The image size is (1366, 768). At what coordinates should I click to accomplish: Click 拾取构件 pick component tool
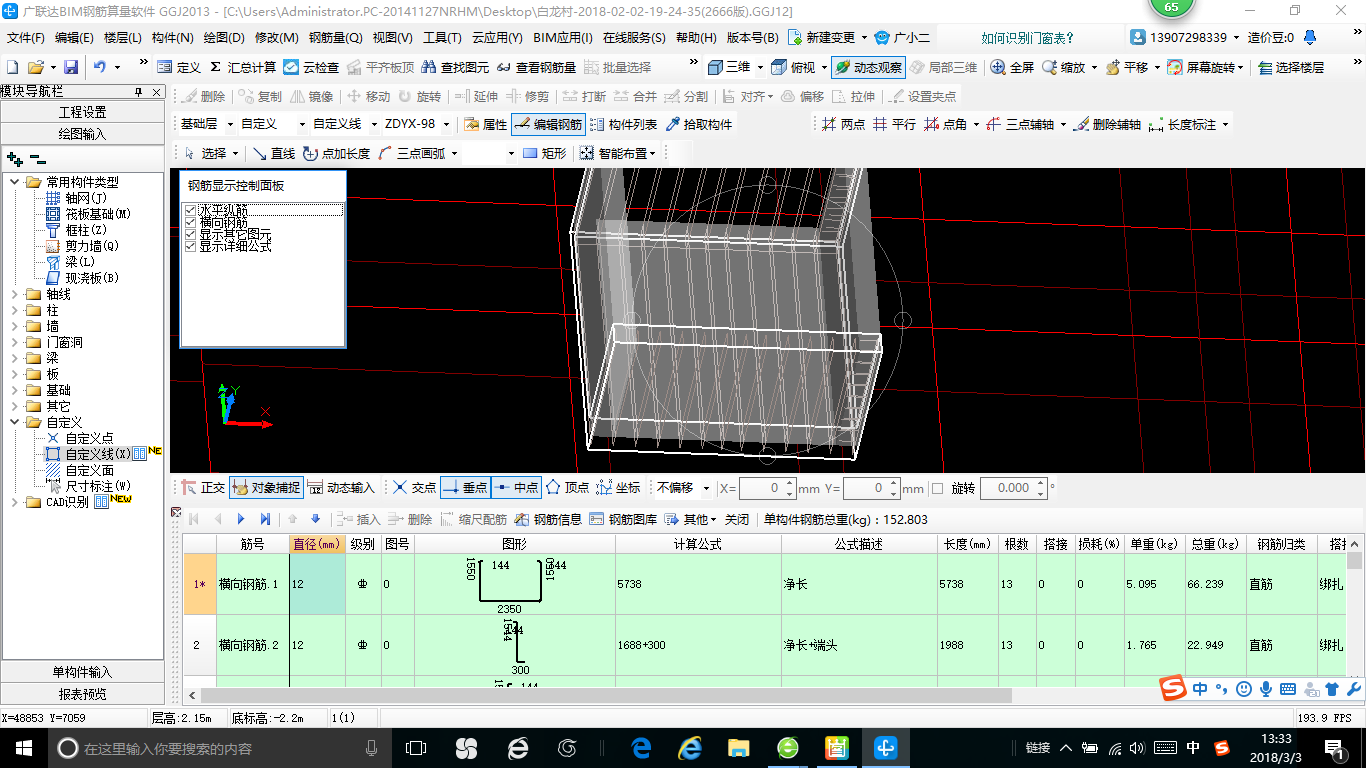pos(698,124)
